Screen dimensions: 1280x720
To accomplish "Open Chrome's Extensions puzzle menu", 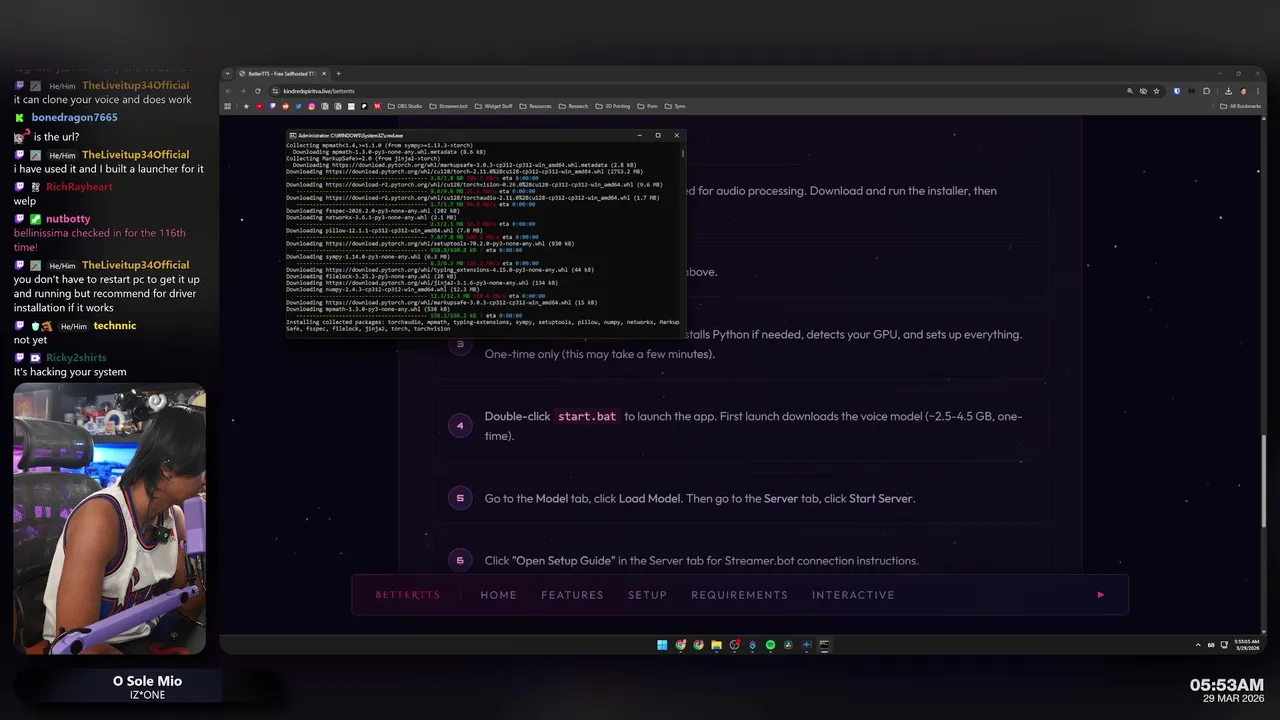I will (1206, 91).
